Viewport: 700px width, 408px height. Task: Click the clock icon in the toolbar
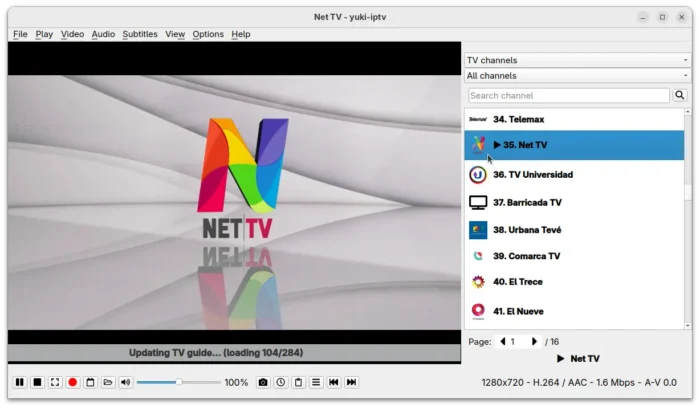pyautogui.click(x=281, y=382)
